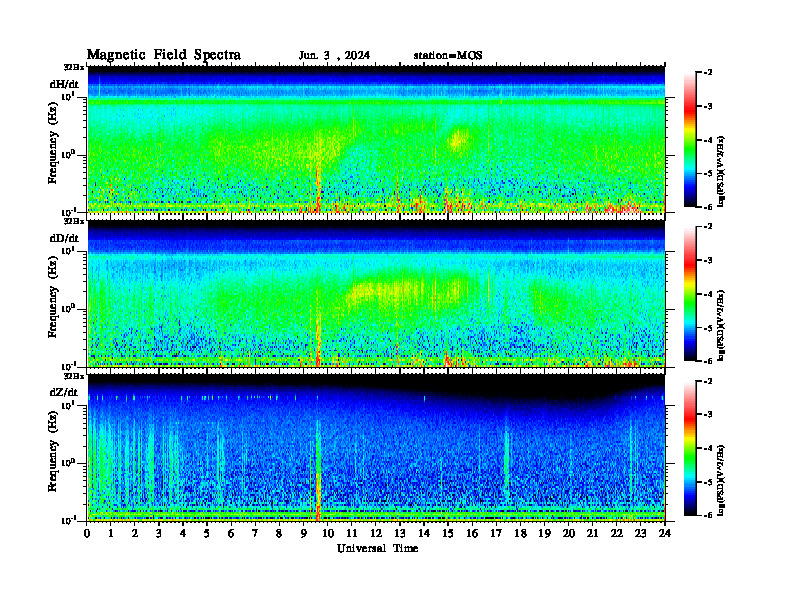Click the date "Jun. 3 , 2024"
The image size is (792, 612).
click(x=334, y=56)
